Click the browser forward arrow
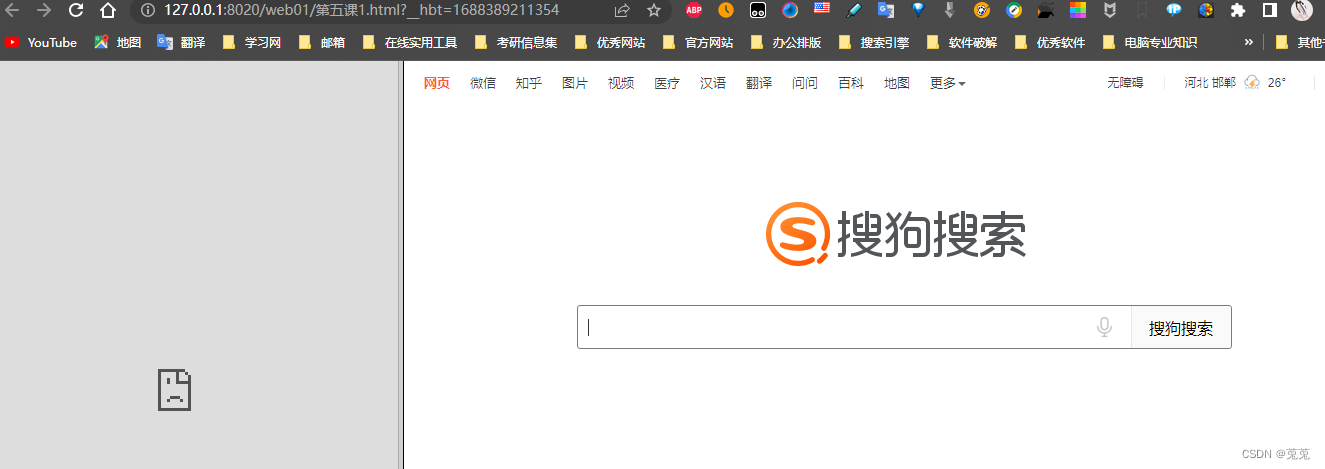This screenshot has width=1325, height=469. (43, 10)
